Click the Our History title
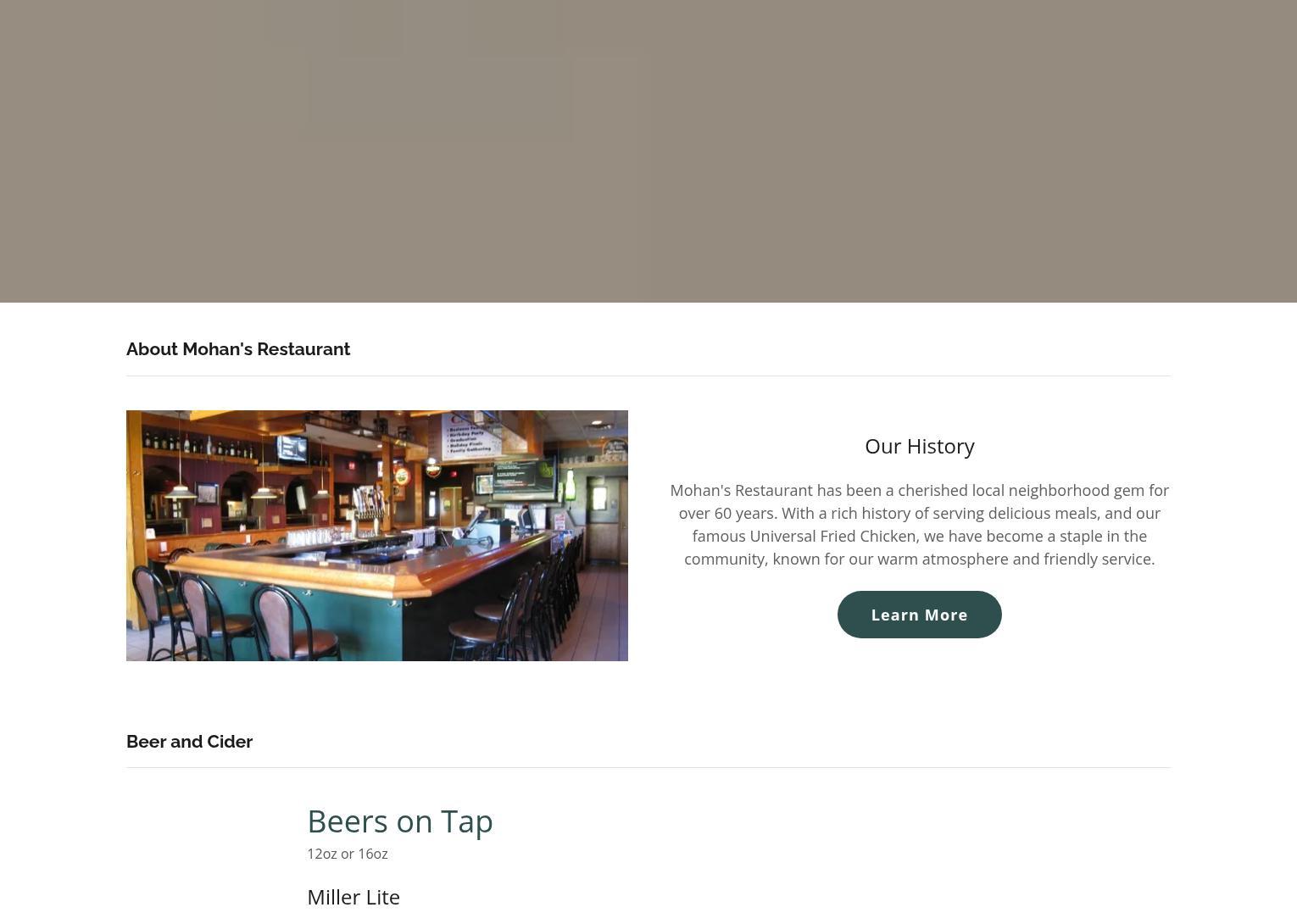Screen dimensions: 1297x924 pyautogui.click(x=919, y=446)
